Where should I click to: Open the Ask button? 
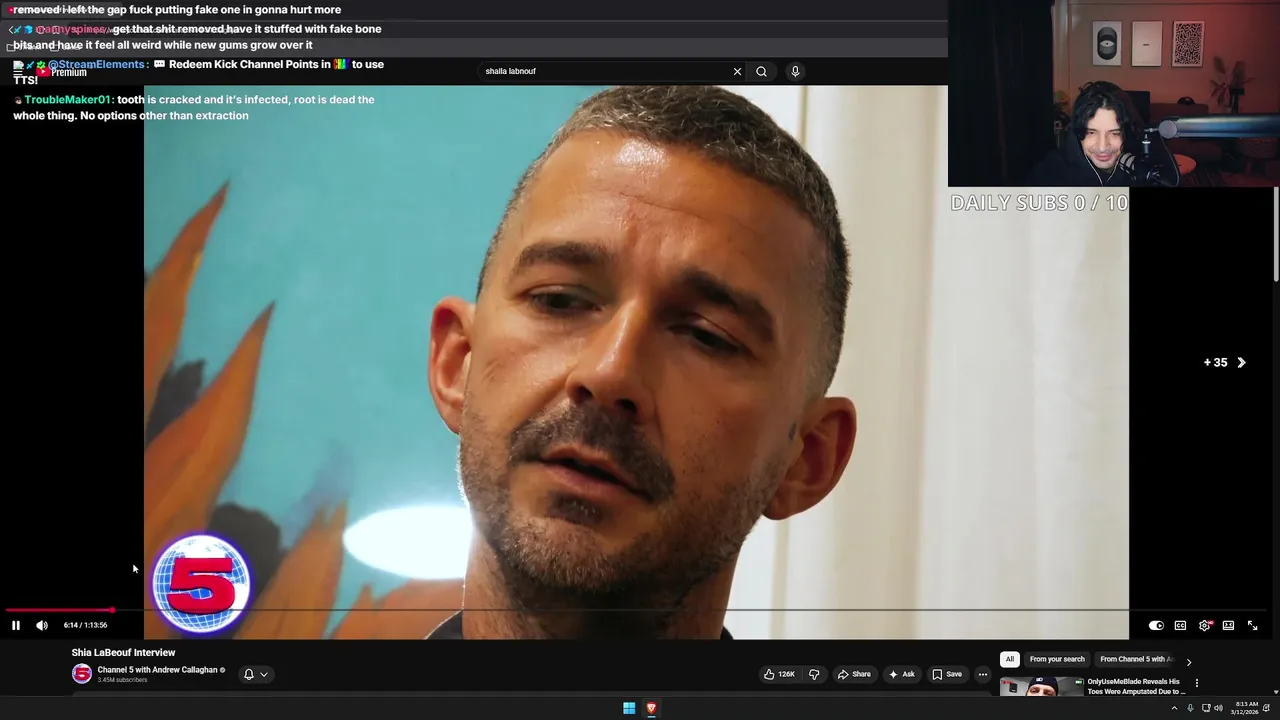[901, 674]
